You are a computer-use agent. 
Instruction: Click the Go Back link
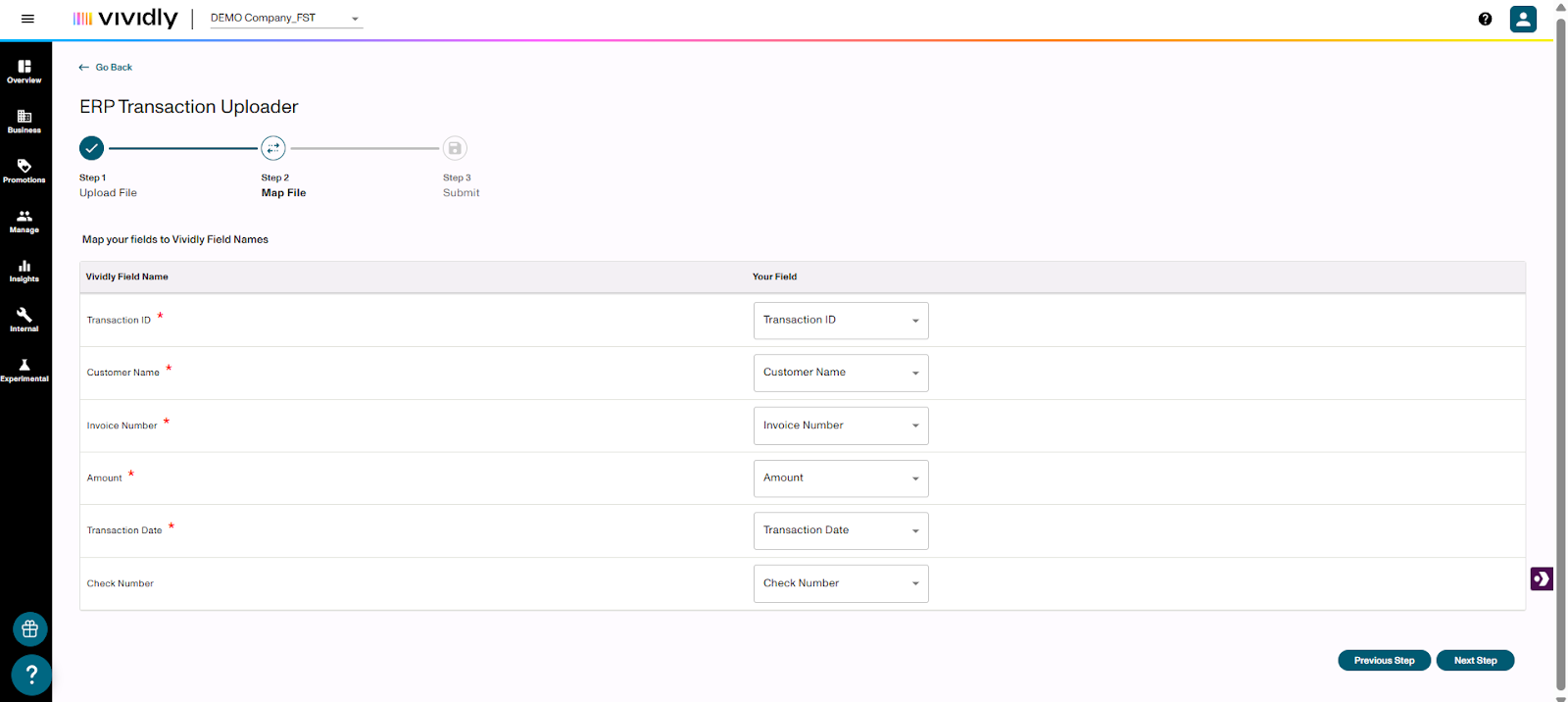click(x=106, y=68)
